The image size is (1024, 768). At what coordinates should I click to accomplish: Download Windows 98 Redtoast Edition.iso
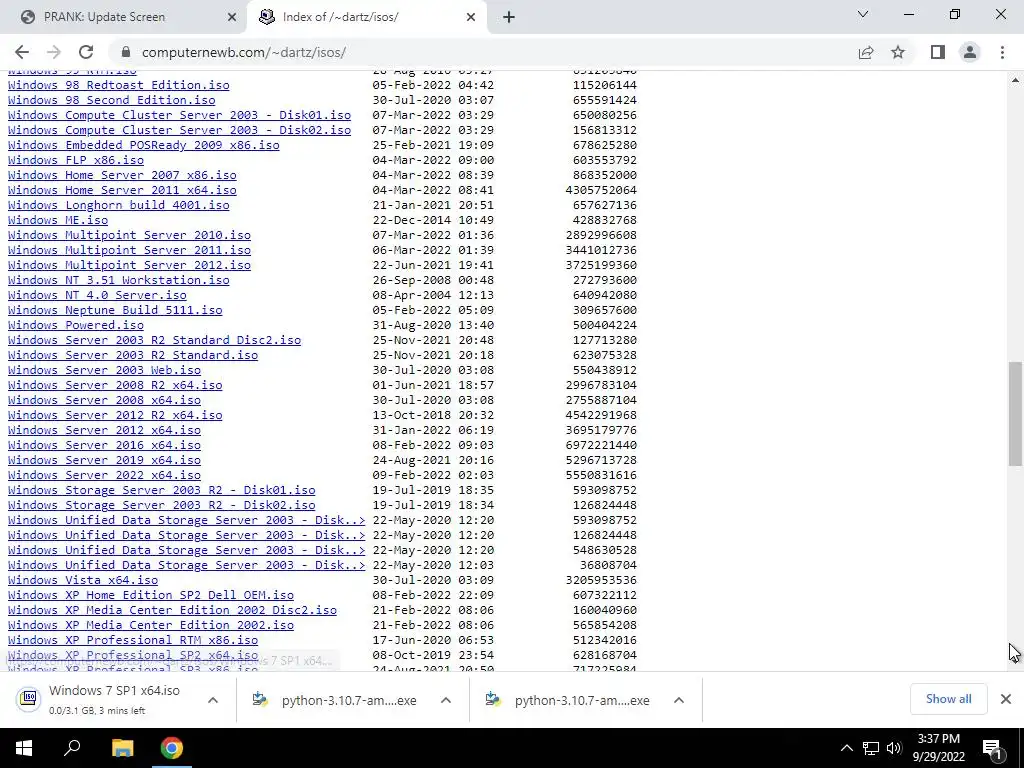(x=118, y=85)
